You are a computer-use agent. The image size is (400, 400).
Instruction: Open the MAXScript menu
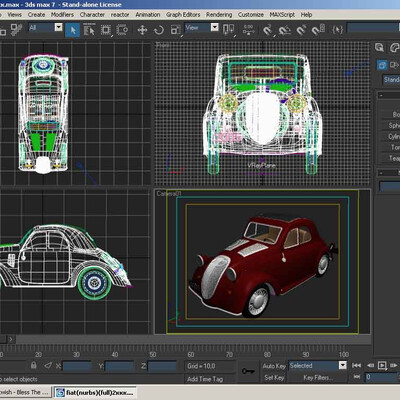coord(282,15)
